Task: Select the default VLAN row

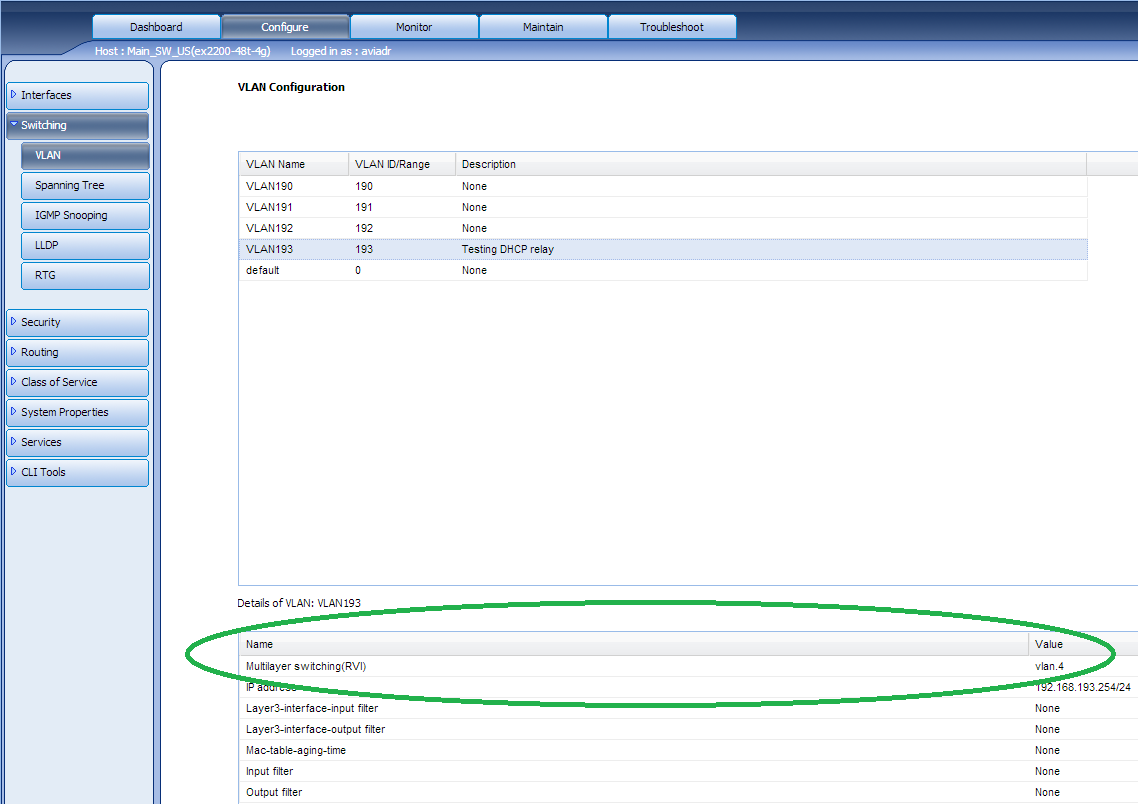Action: (663, 271)
